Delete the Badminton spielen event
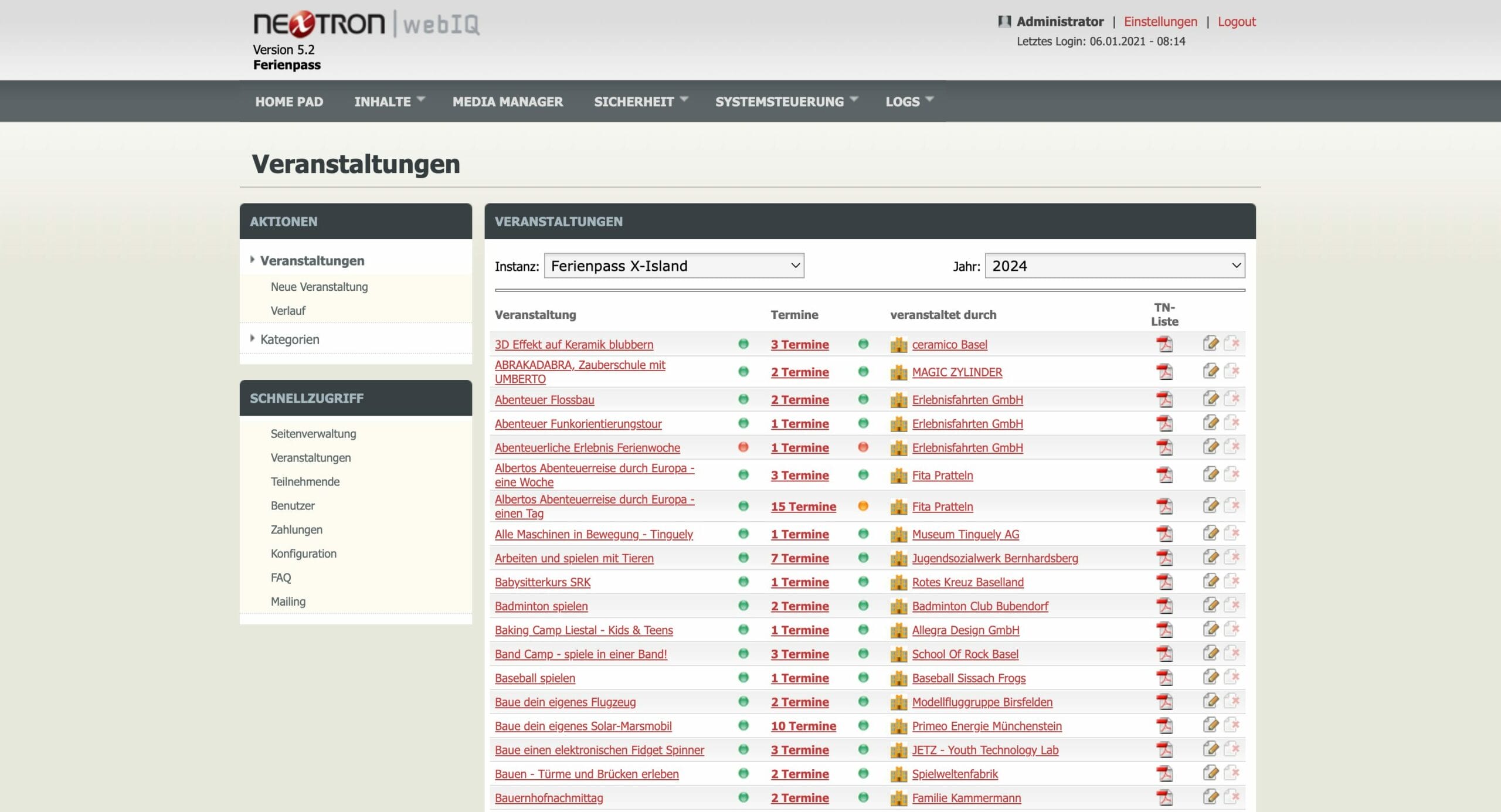 click(x=1231, y=606)
